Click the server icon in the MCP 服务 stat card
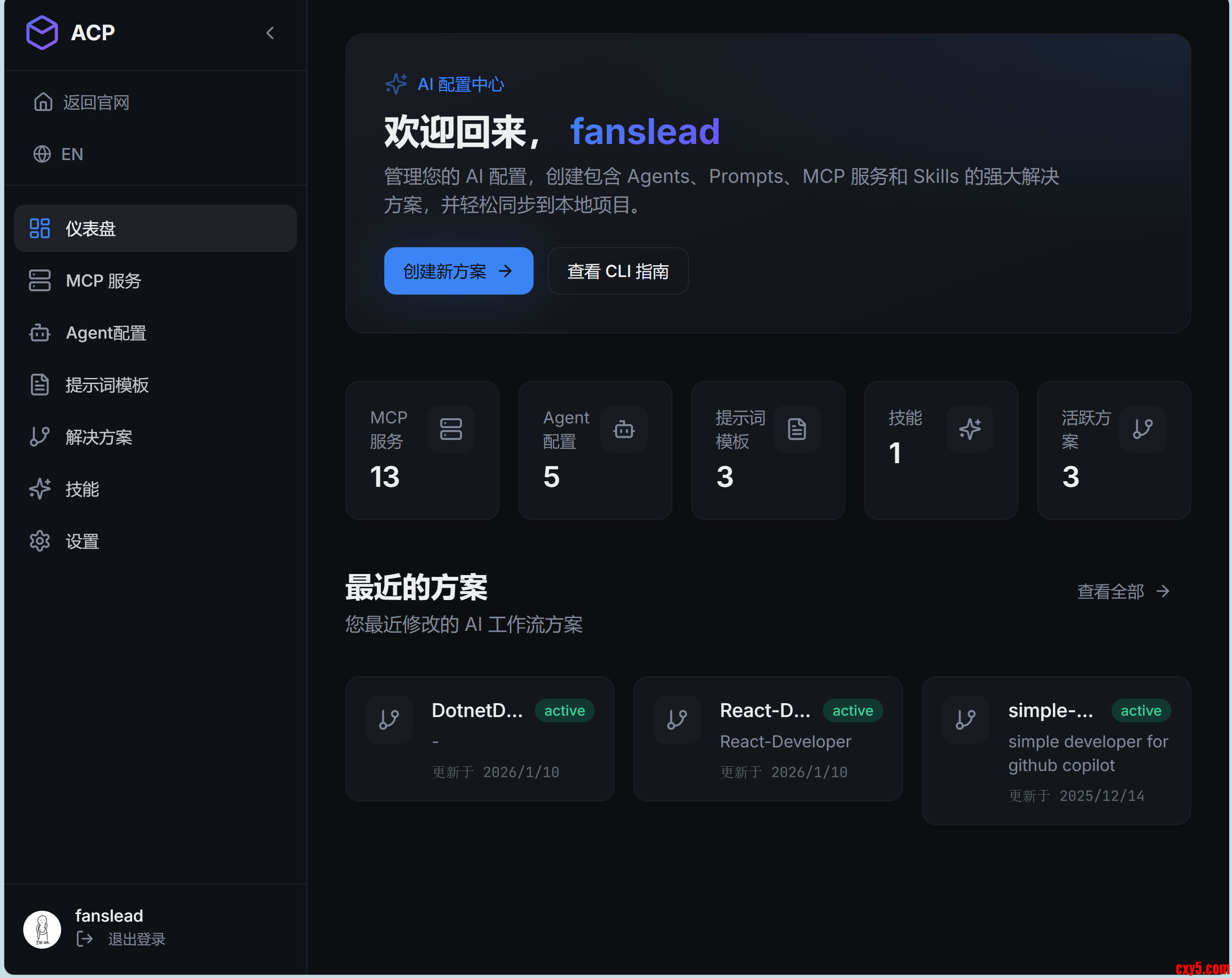 point(451,429)
